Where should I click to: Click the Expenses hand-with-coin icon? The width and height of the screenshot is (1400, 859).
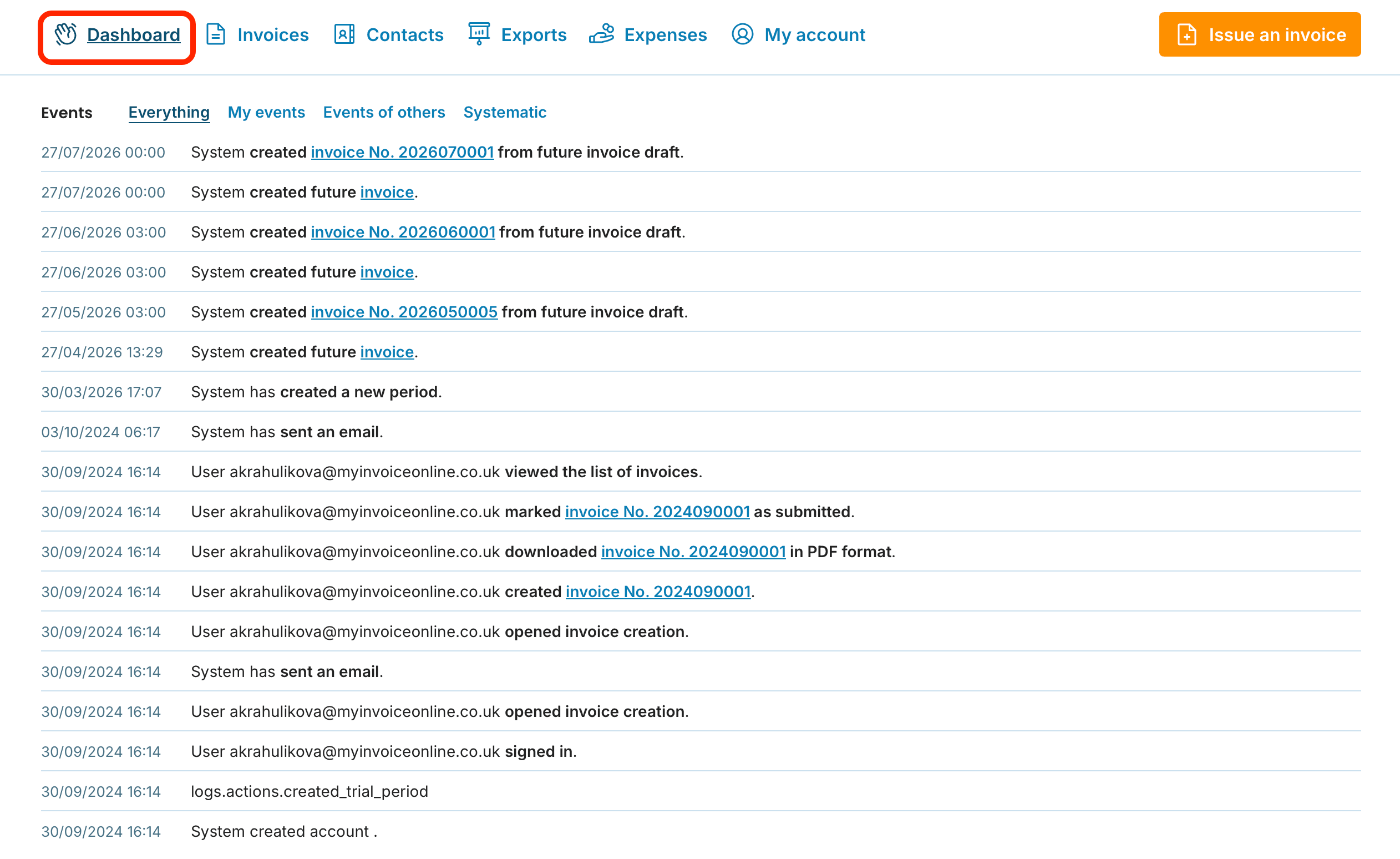point(602,34)
